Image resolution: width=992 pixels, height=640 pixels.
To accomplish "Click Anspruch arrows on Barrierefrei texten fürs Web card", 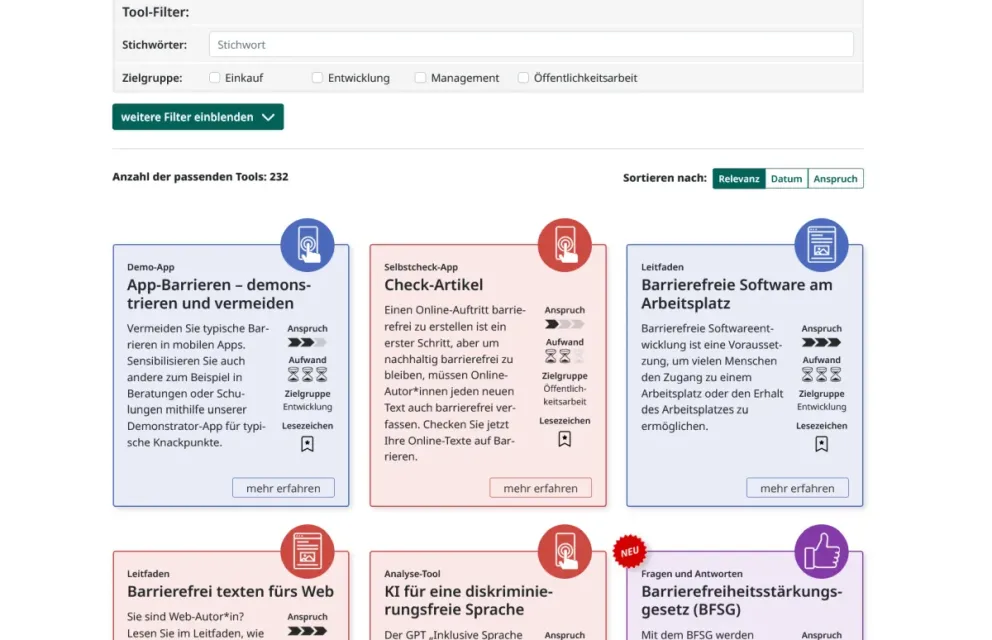I will pyautogui.click(x=307, y=631).
